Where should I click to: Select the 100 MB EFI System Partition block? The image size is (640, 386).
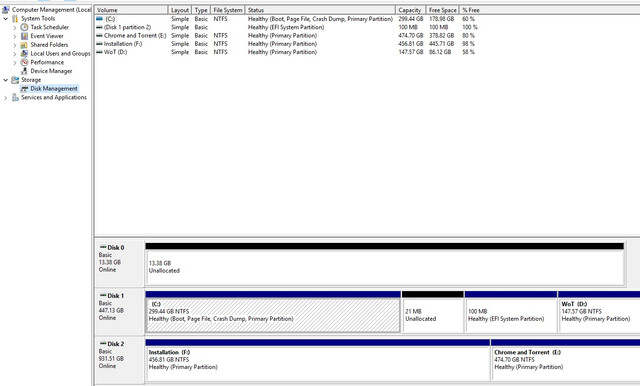coord(511,315)
